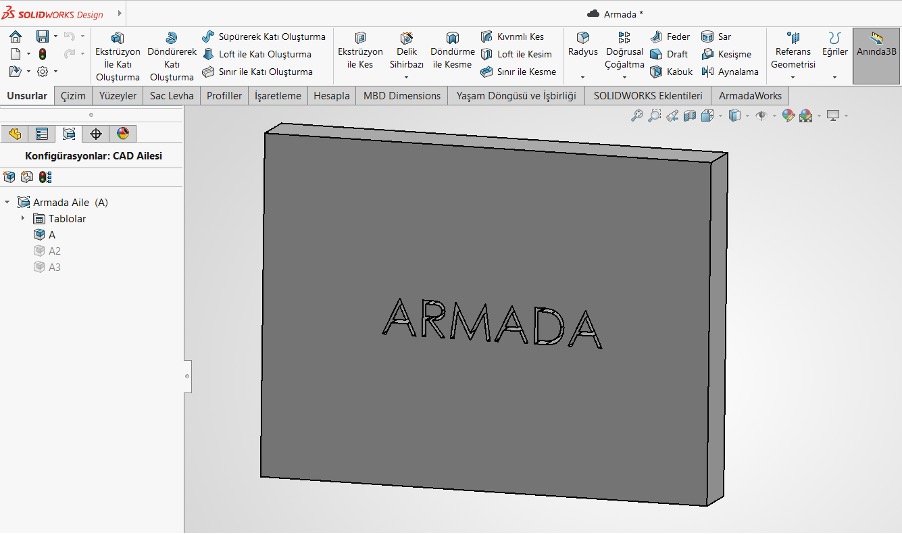This screenshot has height=534, width=902.
Task: Open the Edit Appearance color ball icon
Action: [x=788, y=116]
